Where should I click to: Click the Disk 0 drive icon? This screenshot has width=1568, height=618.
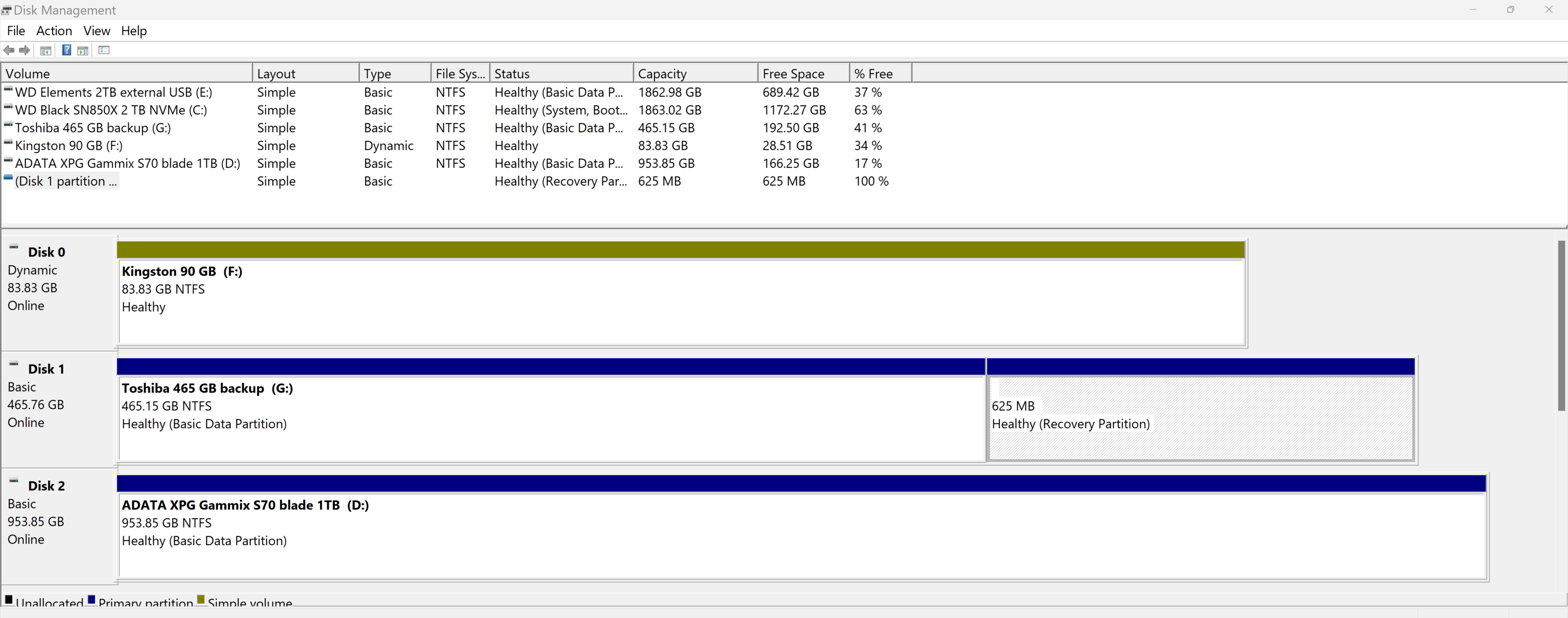point(13,247)
